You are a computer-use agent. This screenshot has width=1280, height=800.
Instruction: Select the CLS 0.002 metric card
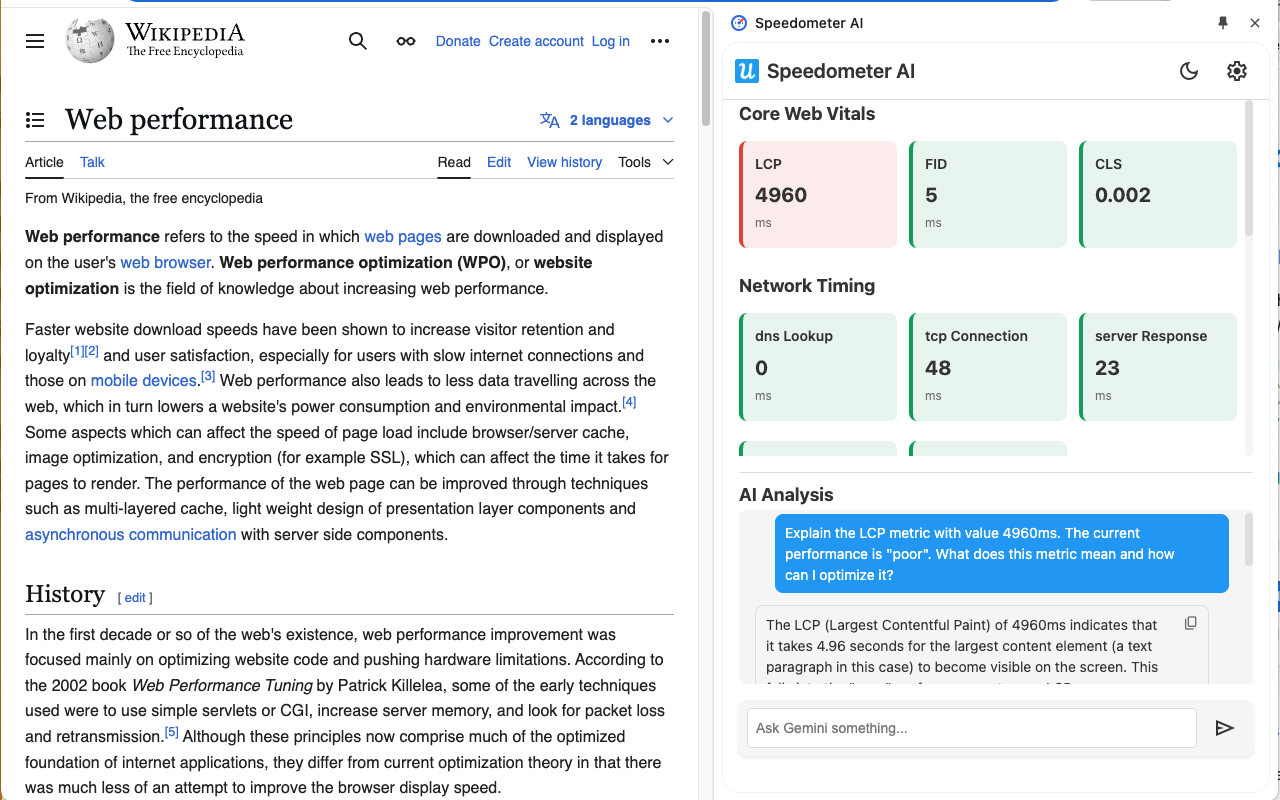point(1158,194)
